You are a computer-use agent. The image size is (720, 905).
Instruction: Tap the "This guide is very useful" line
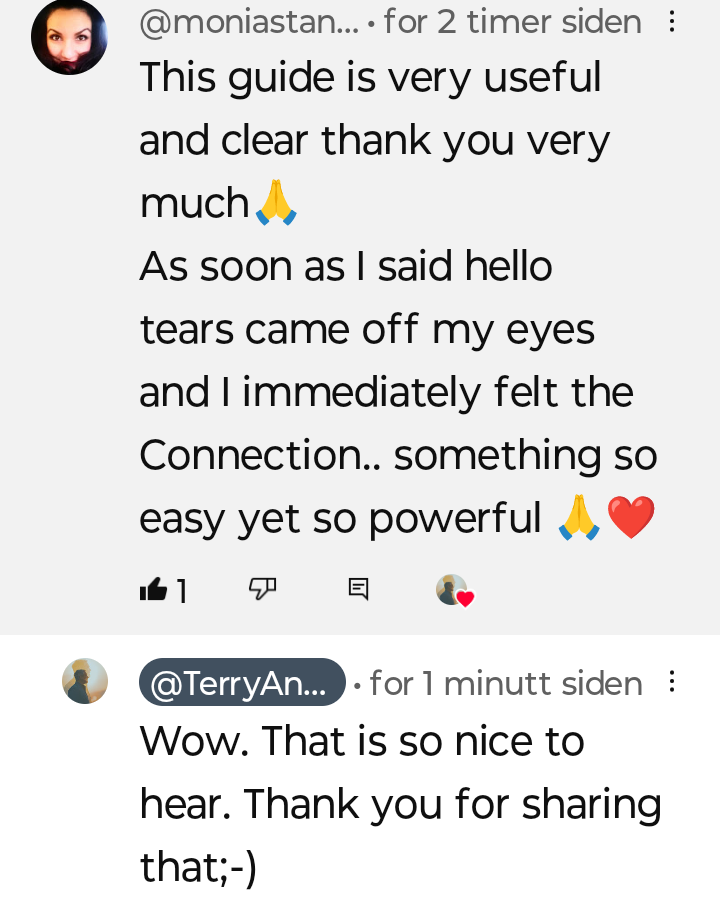(x=370, y=77)
